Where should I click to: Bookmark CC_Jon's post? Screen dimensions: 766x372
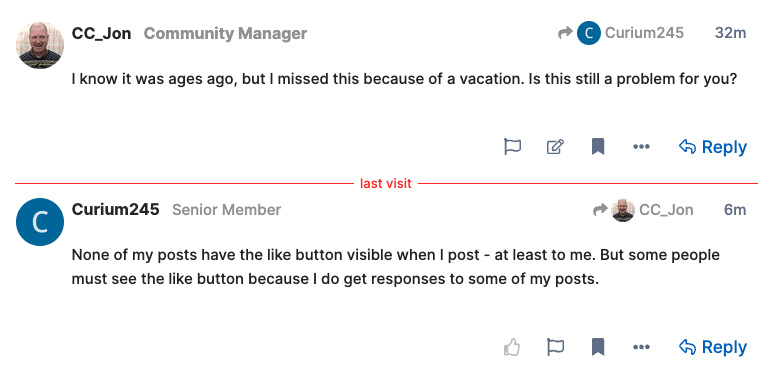point(598,147)
